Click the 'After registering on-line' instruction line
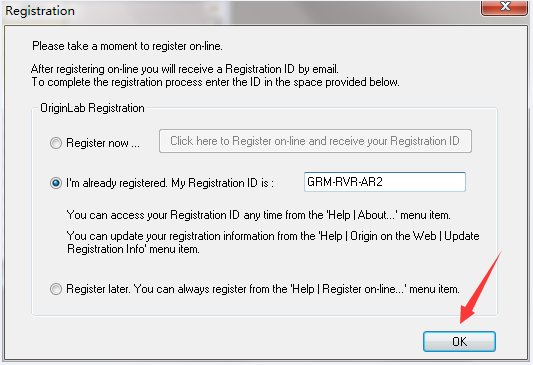The width and height of the screenshot is (533, 365). pos(185,69)
